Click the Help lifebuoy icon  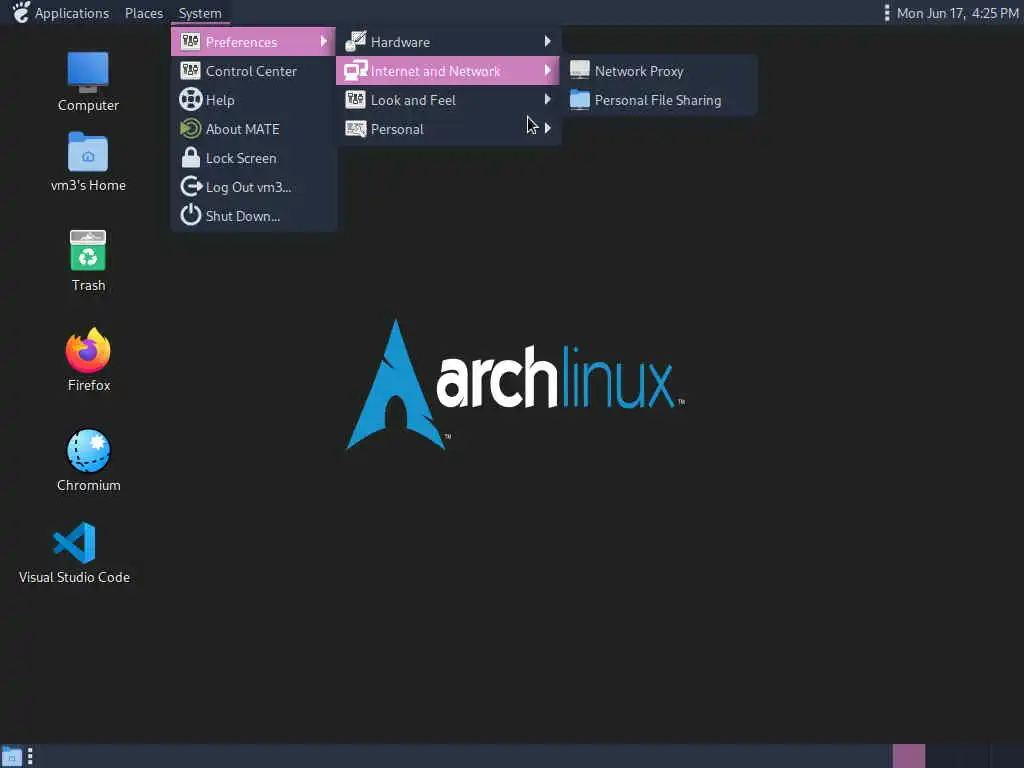(x=190, y=99)
